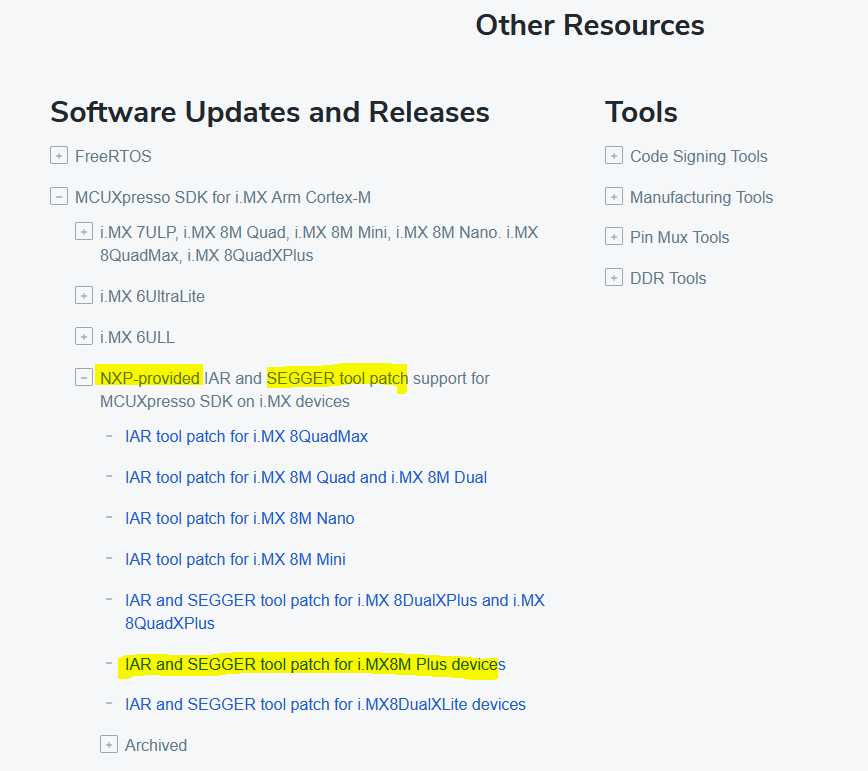Expand the Code Signing Tools plus icon
Viewport: 868px width, 771px height.
coord(614,156)
